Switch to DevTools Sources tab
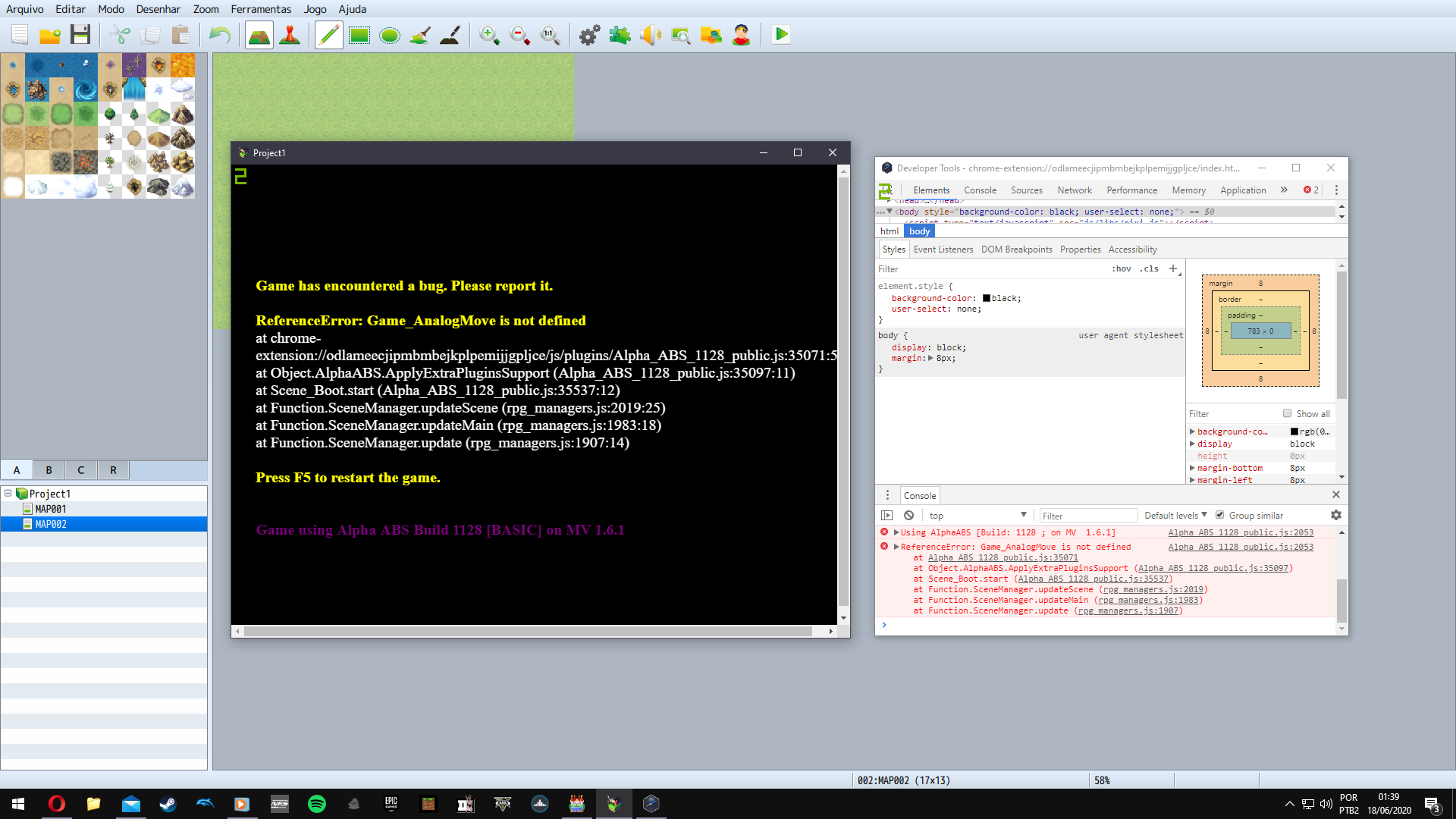 tap(1026, 190)
